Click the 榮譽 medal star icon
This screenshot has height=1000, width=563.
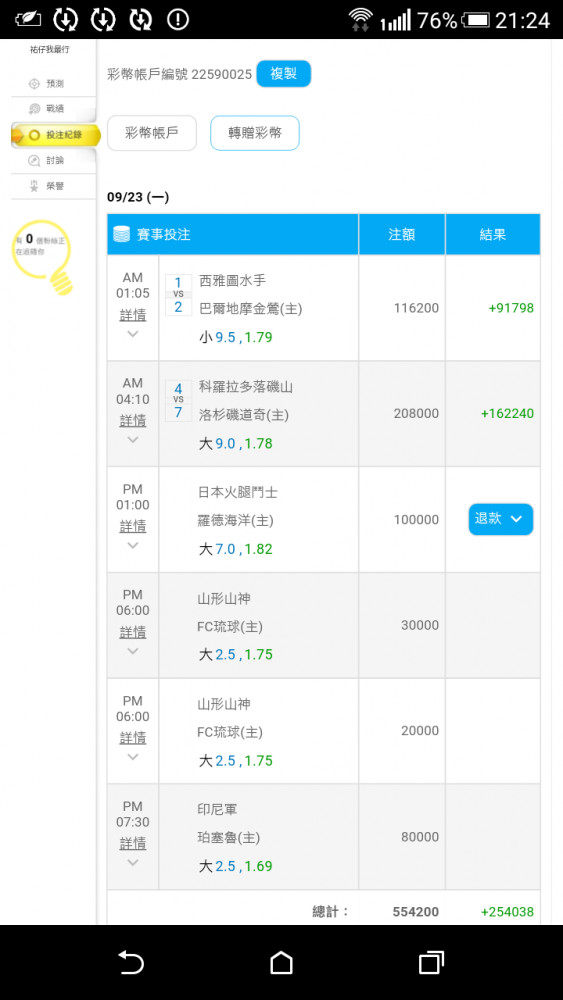34,186
